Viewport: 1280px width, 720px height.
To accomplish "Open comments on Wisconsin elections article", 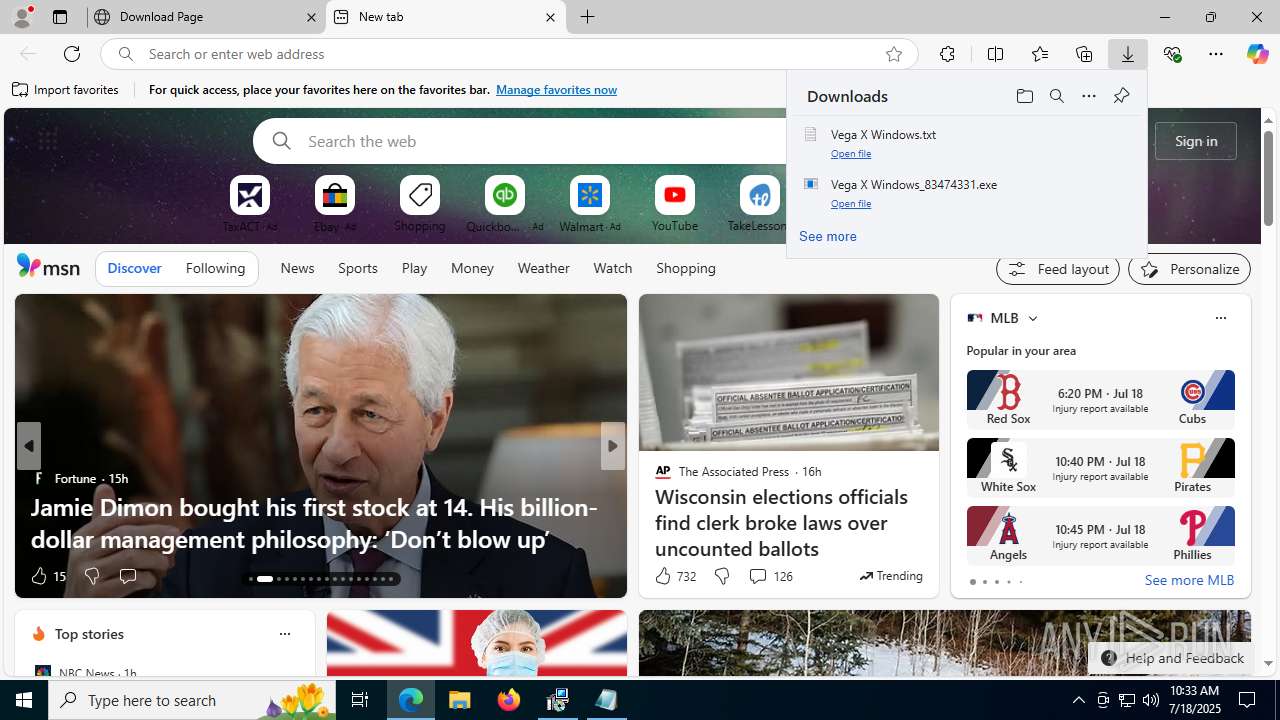I will tap(770, 576).
